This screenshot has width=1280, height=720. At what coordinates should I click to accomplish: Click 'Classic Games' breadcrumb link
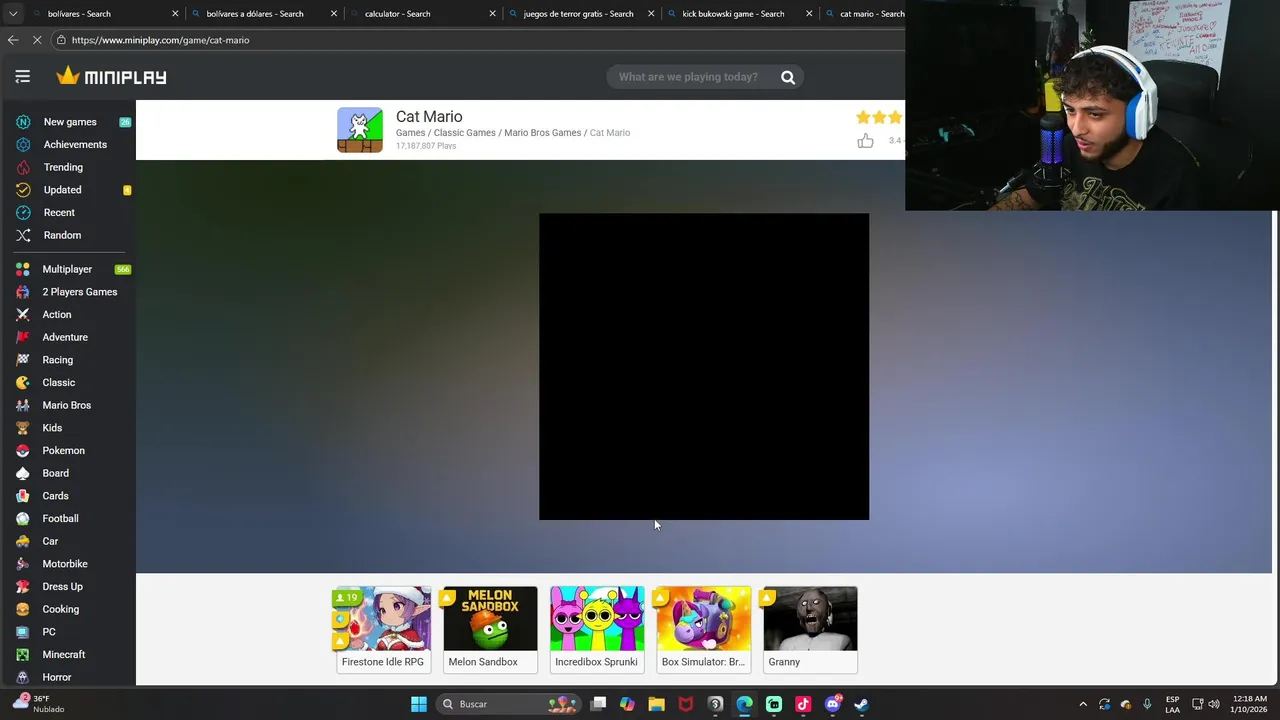pyautogui.click(x=464, y=133)
